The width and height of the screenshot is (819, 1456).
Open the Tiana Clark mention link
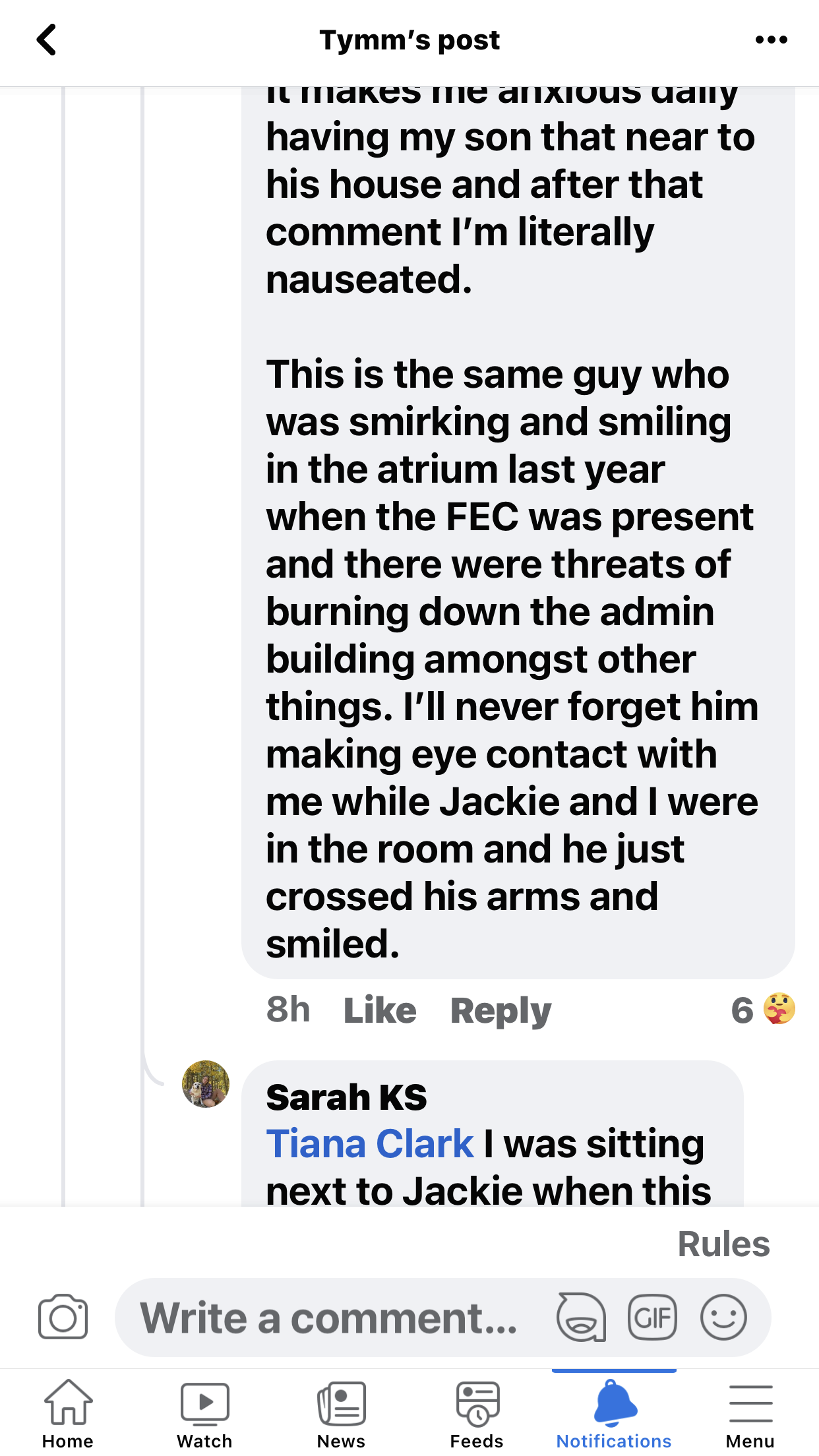click(x=370, y=1143)
